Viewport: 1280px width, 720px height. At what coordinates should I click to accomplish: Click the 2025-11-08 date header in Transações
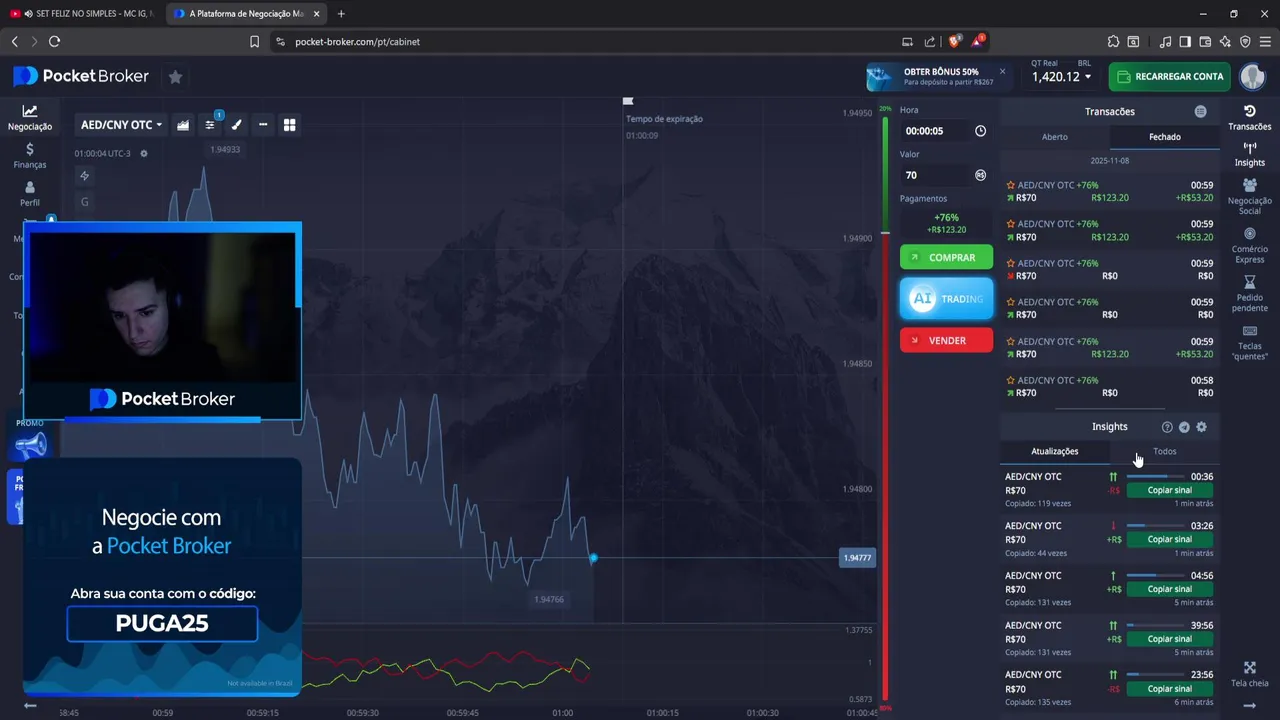(1110, 161)
